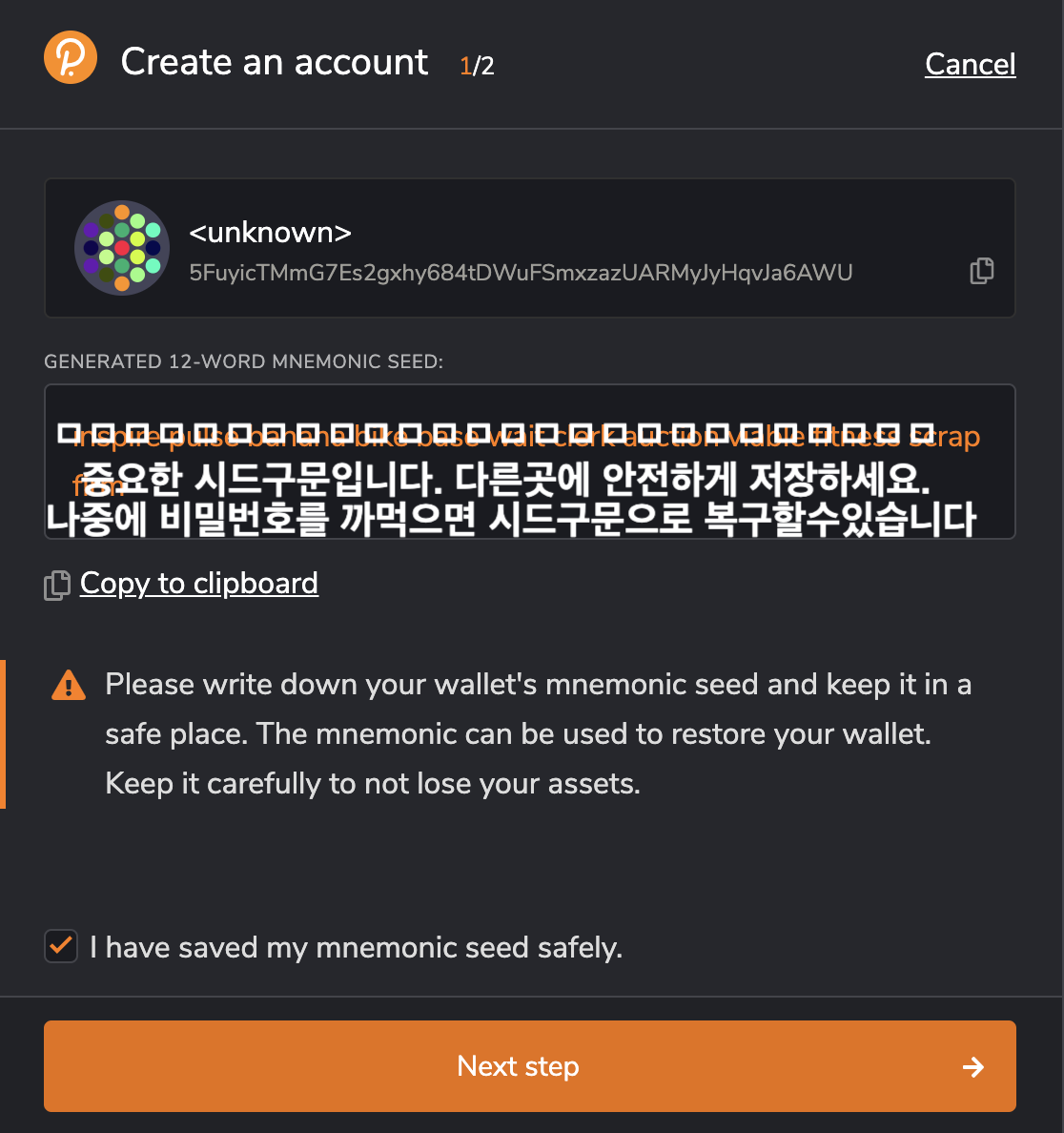
Task: Click the mnemonic safety warning message
Action: coord(538,733)
